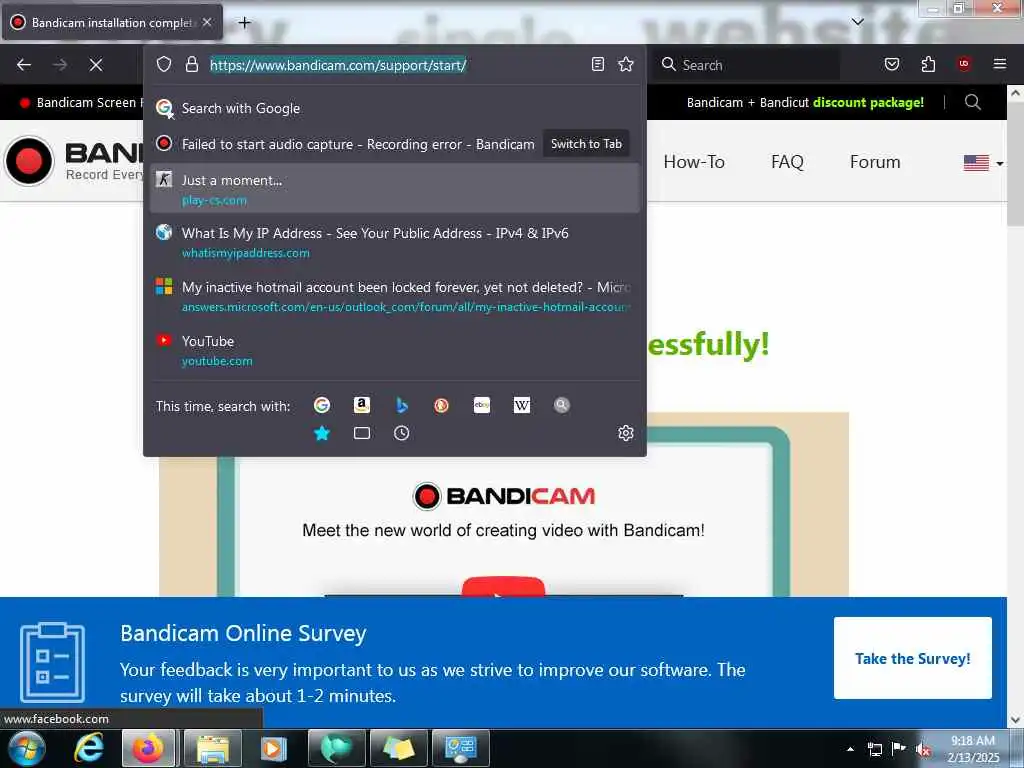Save page to Pocket icon
The image size is (1024, 768).
[x=891, y=64]
